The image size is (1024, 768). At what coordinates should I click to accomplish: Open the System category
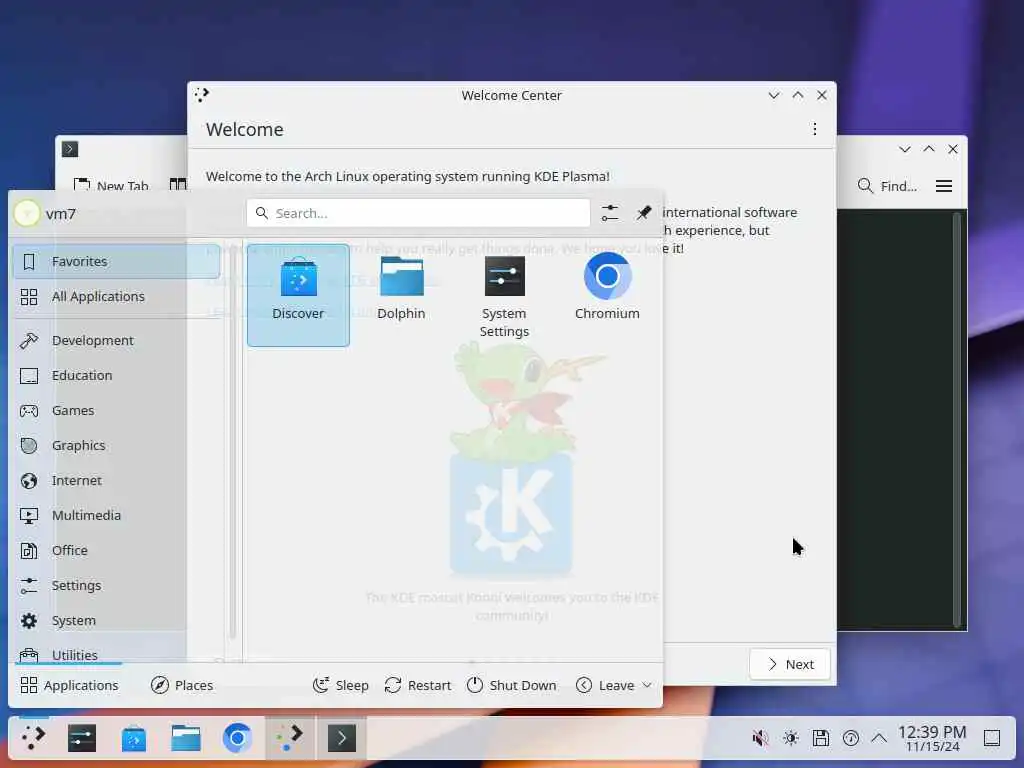point(116,620)
